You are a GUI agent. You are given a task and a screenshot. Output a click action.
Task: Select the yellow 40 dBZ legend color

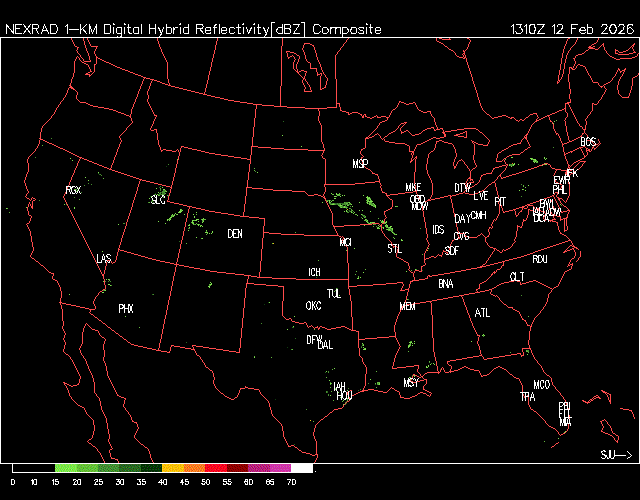[173, 468]
